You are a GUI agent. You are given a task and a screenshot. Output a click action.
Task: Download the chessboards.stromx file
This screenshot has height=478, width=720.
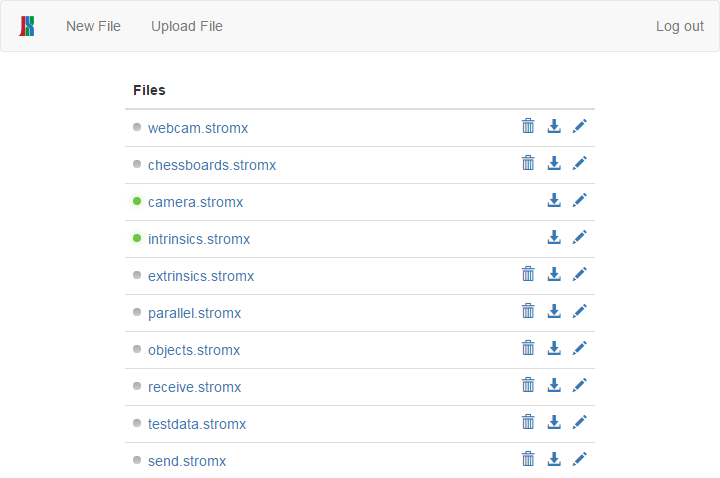tap(554, 163)
